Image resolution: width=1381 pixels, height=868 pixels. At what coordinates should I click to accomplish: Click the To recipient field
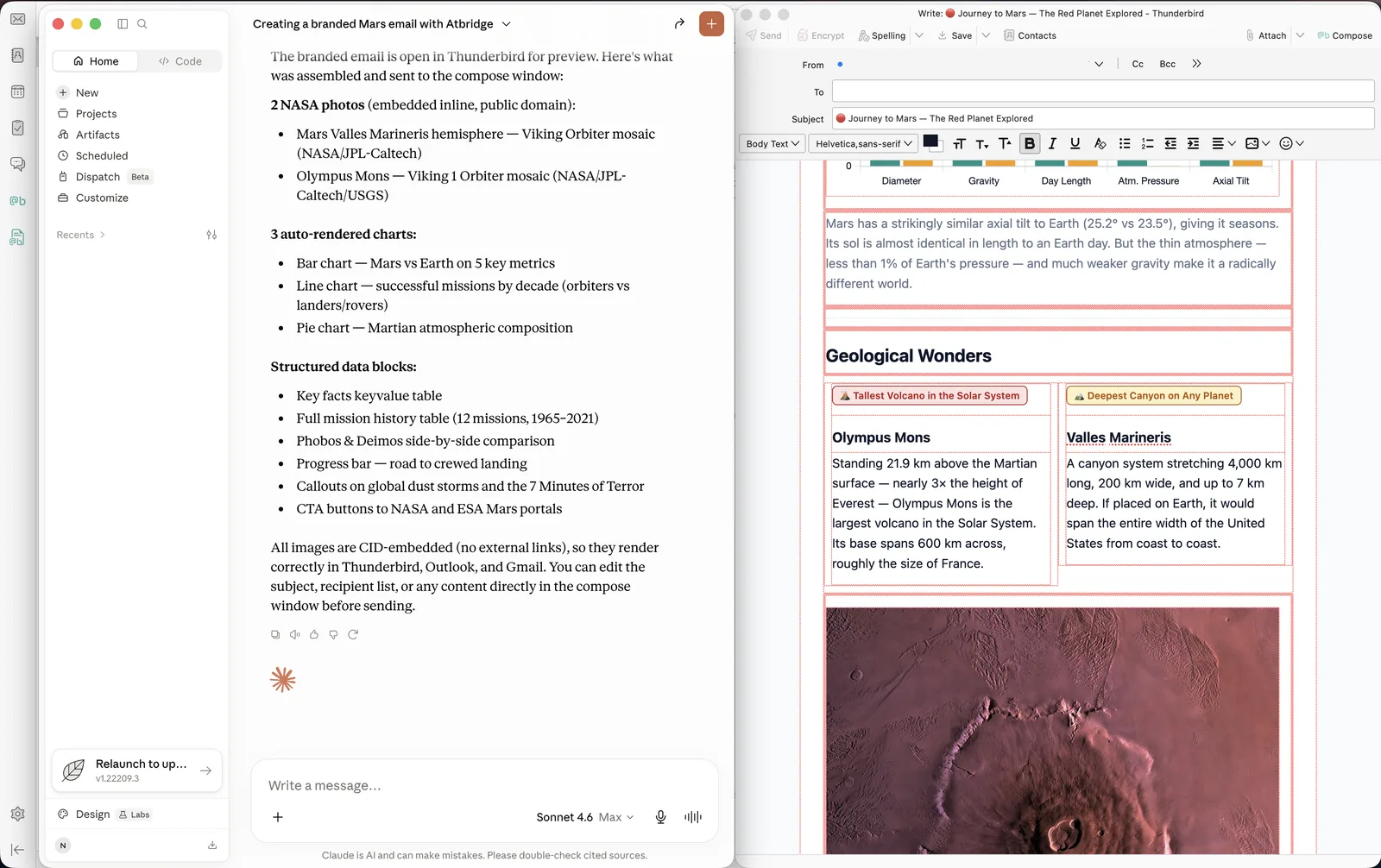pos(1103,91)
